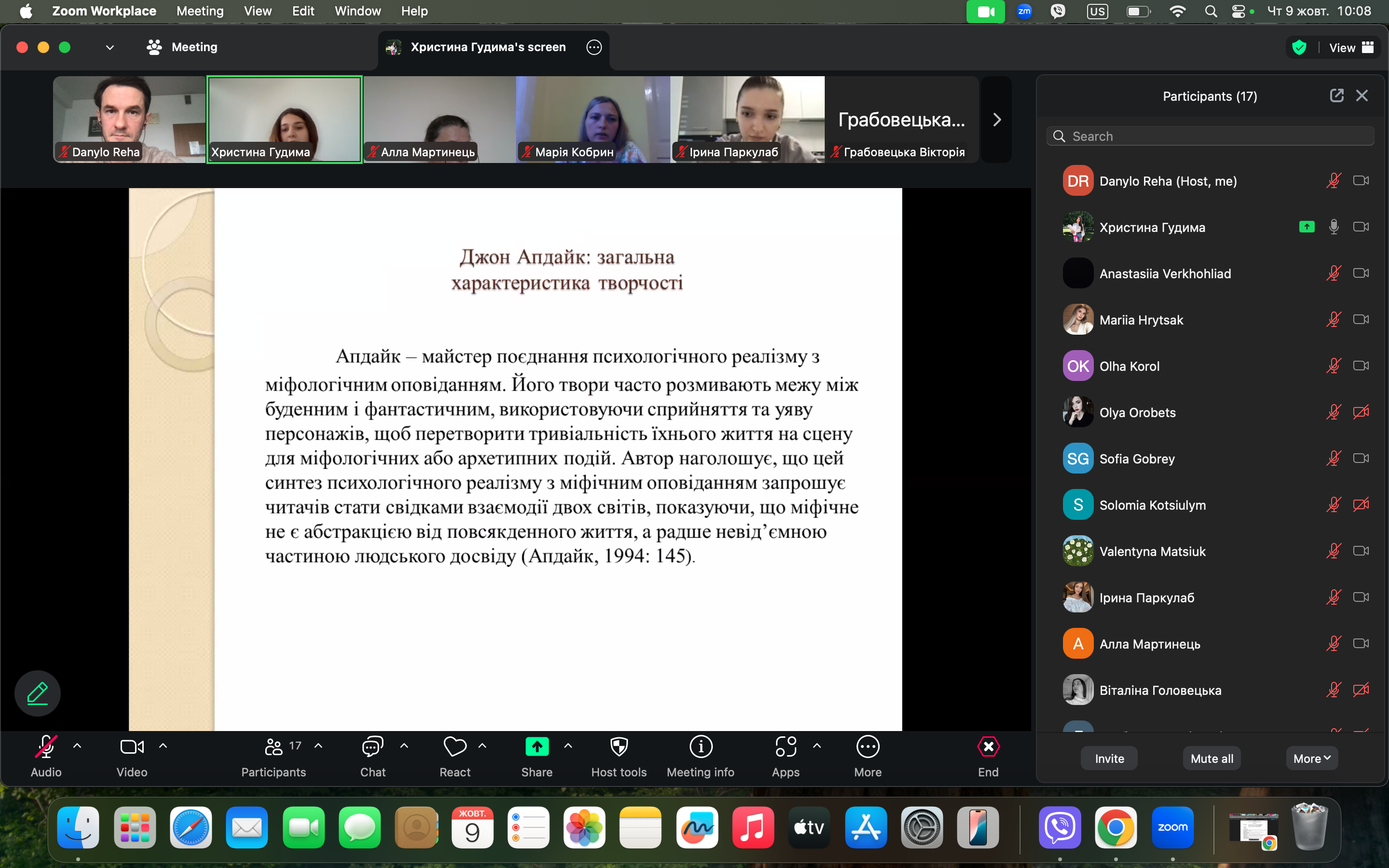Toggle the Audio mute microphone

tap(46, 747)
